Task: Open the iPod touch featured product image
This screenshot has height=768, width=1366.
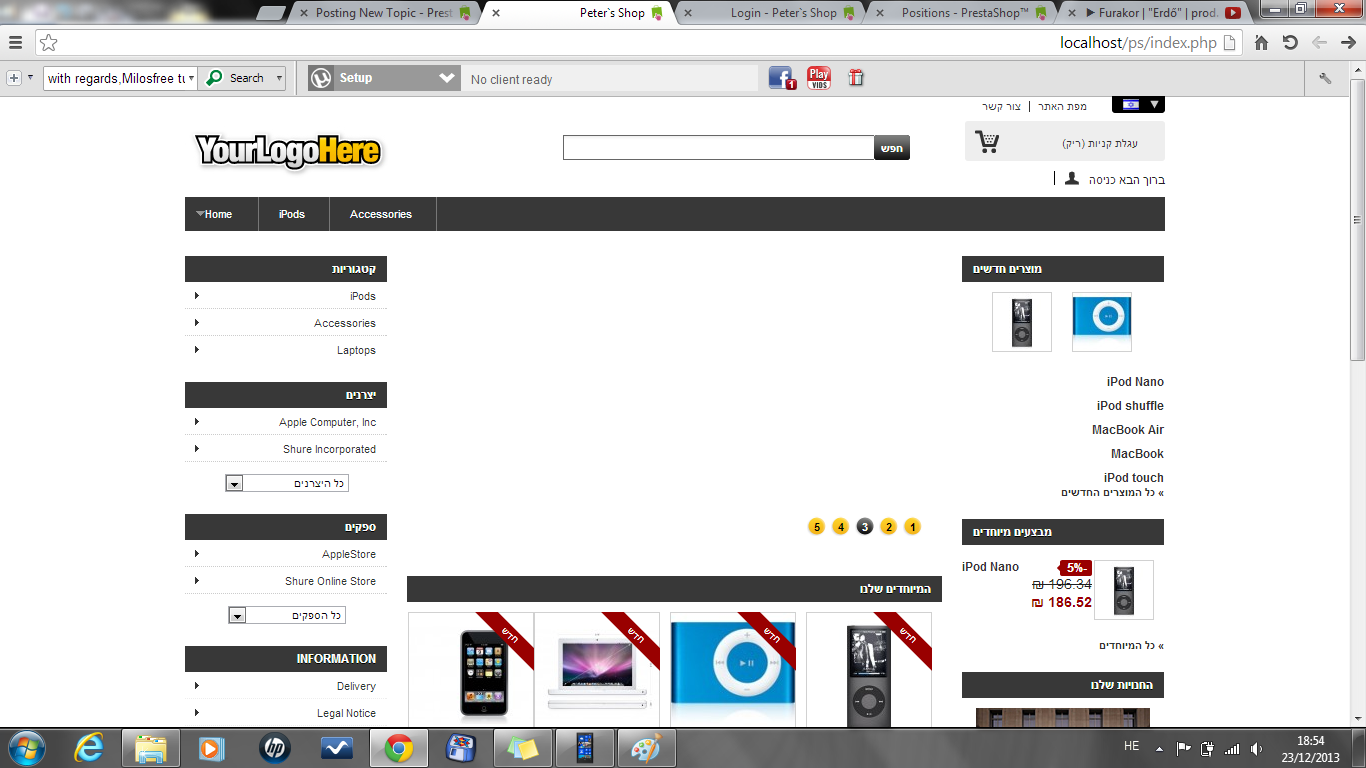Action: pos(471,670)
